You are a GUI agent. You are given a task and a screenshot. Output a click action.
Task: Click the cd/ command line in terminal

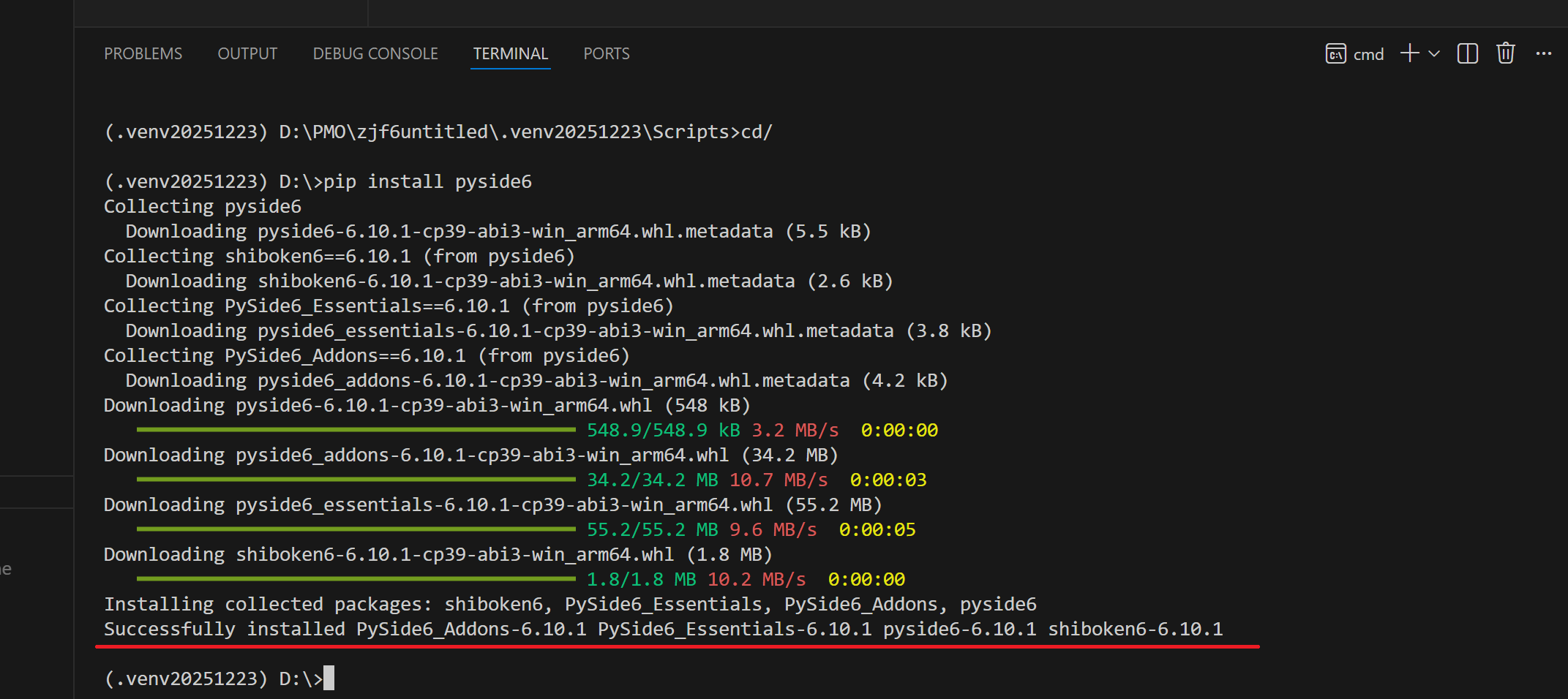click(438, 132)
